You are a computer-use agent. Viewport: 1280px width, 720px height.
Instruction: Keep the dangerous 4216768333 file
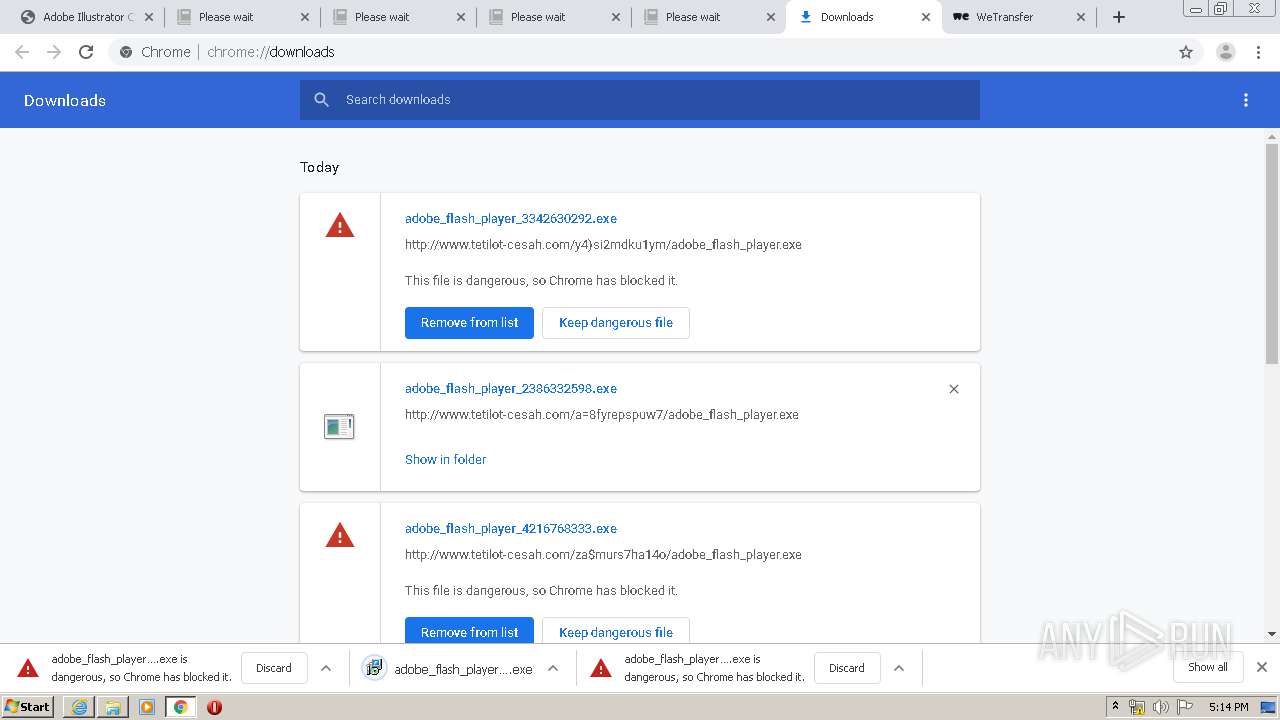[616, 632]
